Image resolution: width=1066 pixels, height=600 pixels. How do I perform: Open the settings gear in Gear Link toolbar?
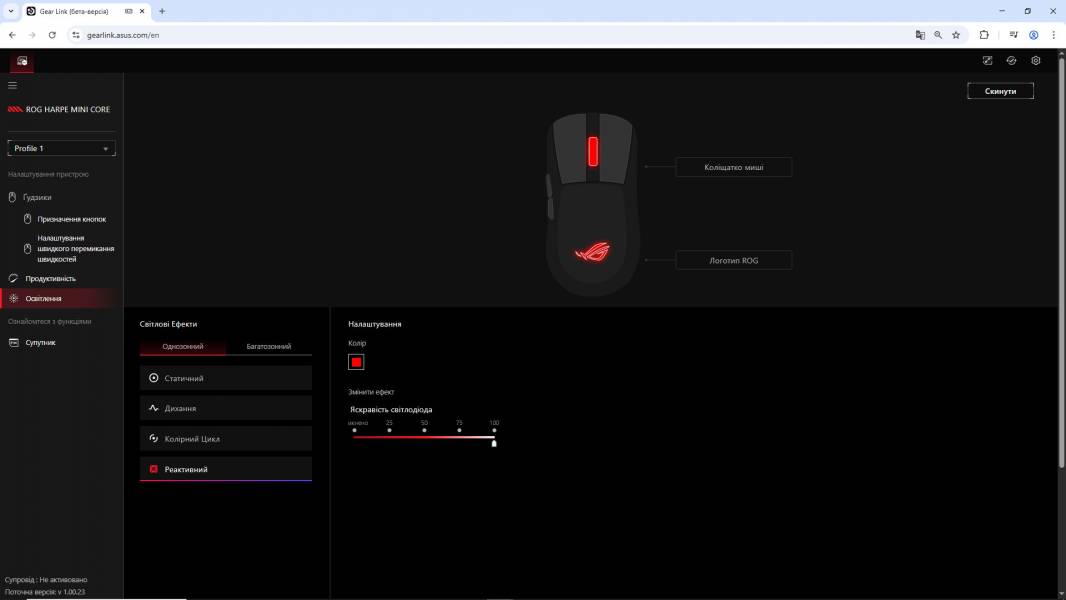(1035, 60)
